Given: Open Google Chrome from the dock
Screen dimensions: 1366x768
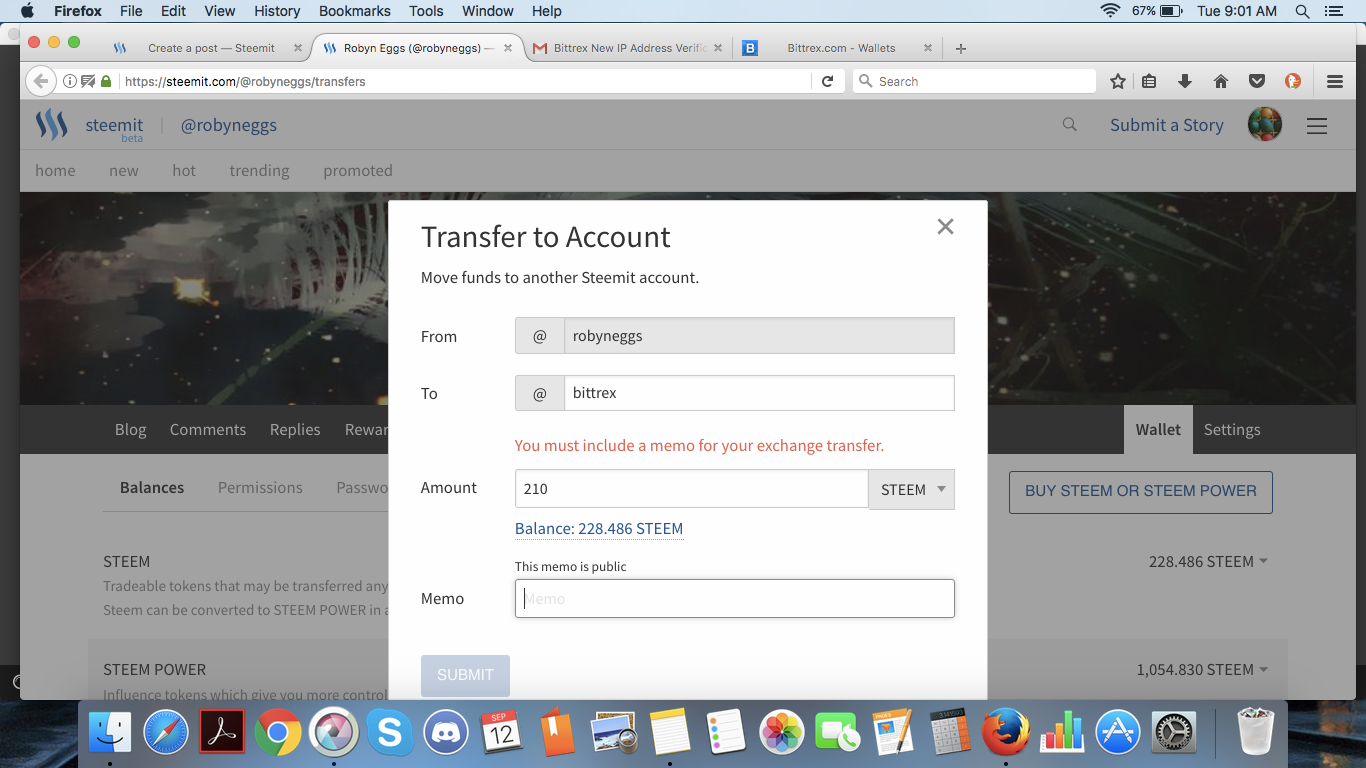Looking at the screenshot, I should (x=278, y=734).
